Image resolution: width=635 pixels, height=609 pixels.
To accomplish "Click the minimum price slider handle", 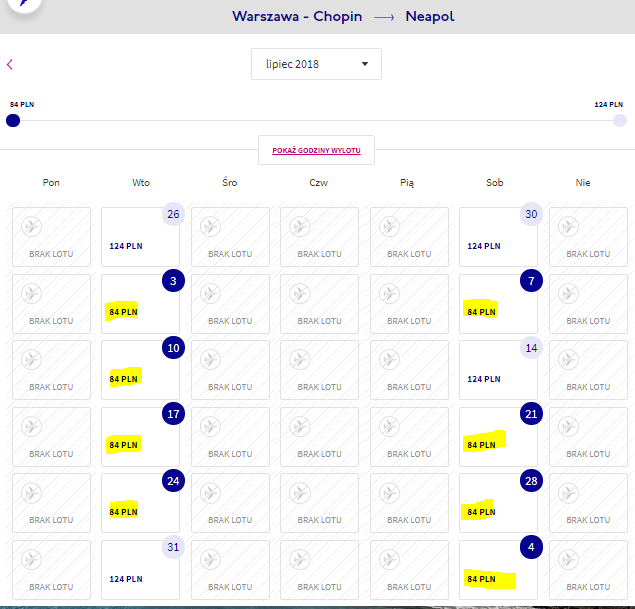I will pyautogui.click(x=13, y=121).
